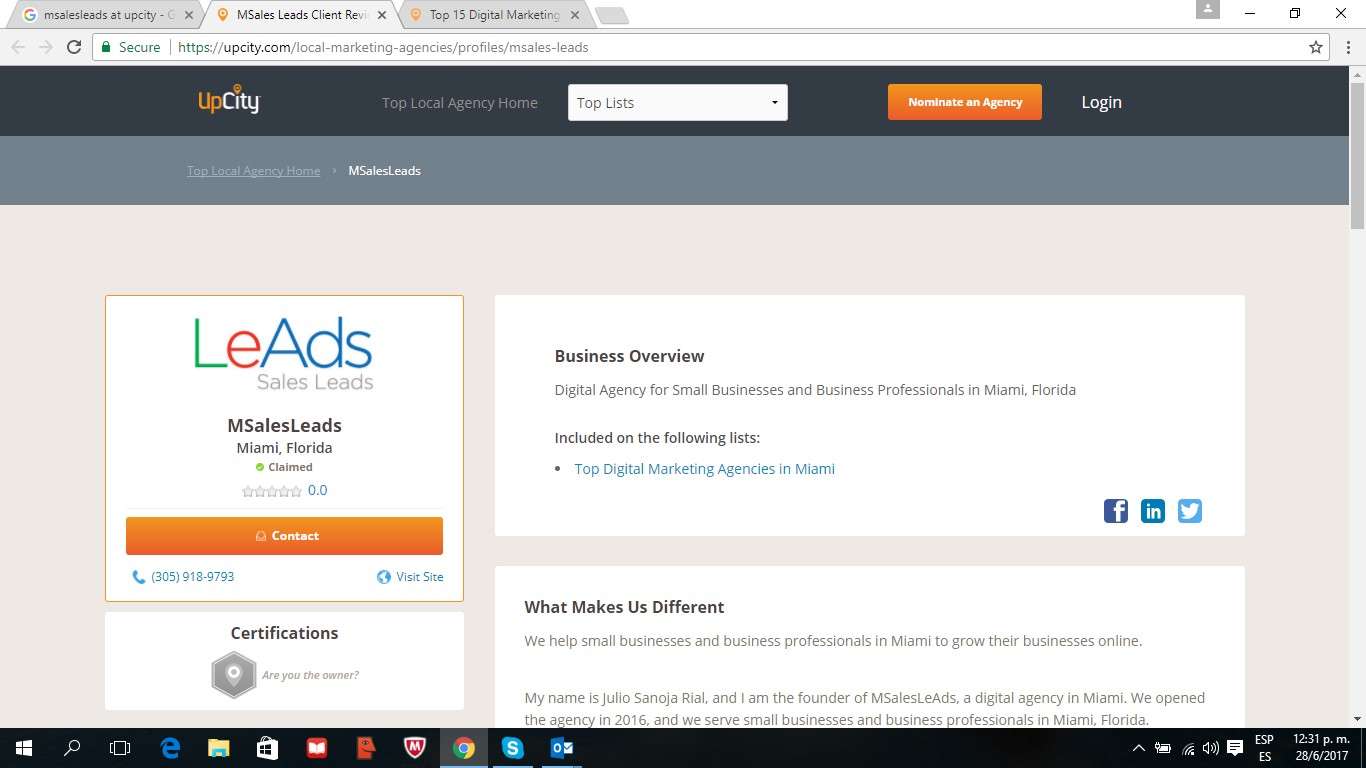Open Skype from taskbar
Screen dimensions: 1366x768
512,748
